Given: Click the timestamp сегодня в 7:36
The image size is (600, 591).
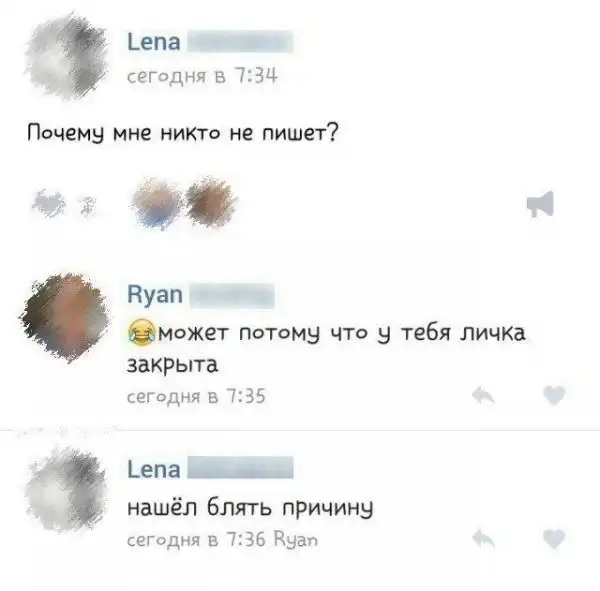Looking at the screenshot, I should [x=196, y=540].
